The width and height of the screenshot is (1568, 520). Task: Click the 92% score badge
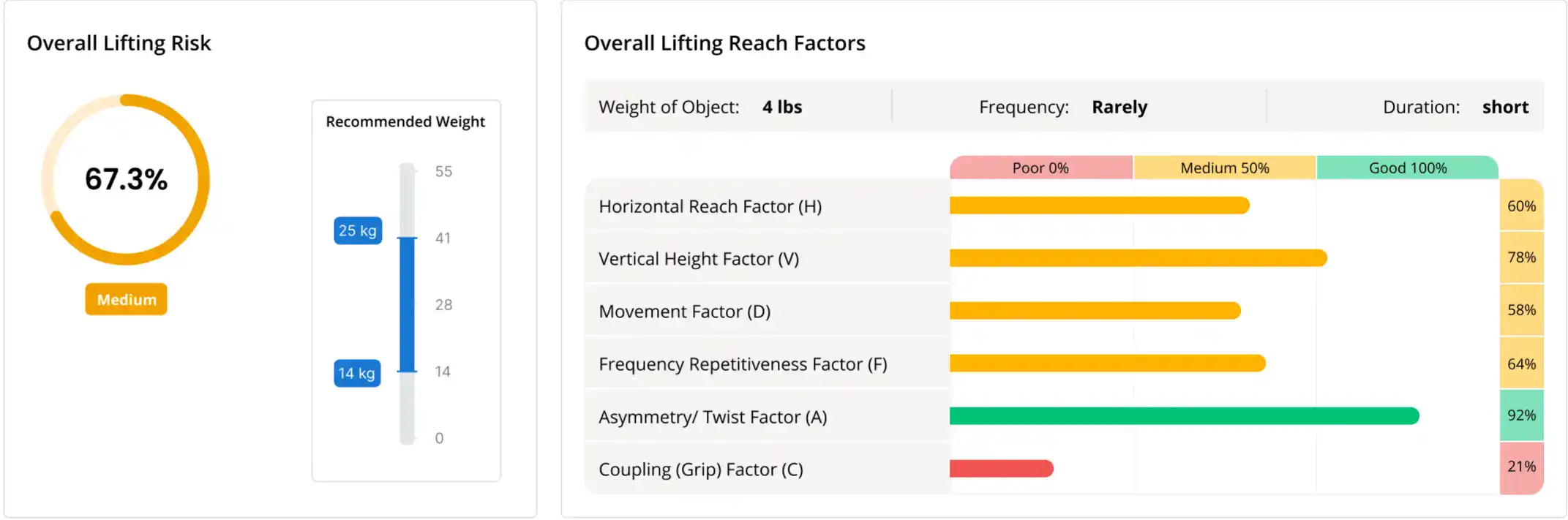coord(1521,415)
